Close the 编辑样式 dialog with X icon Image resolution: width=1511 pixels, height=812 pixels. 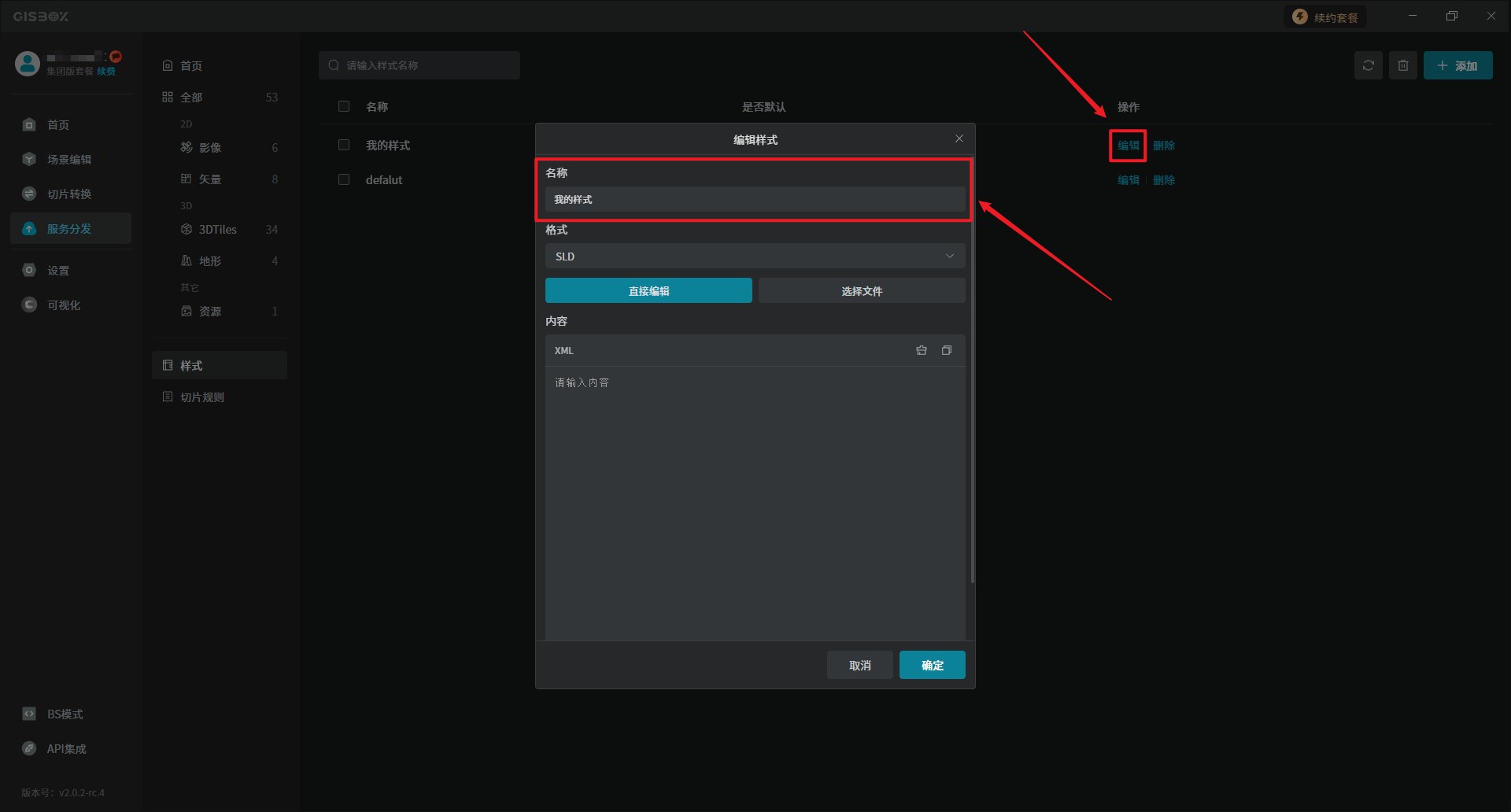pyautogui.click(x=959, y=139)
